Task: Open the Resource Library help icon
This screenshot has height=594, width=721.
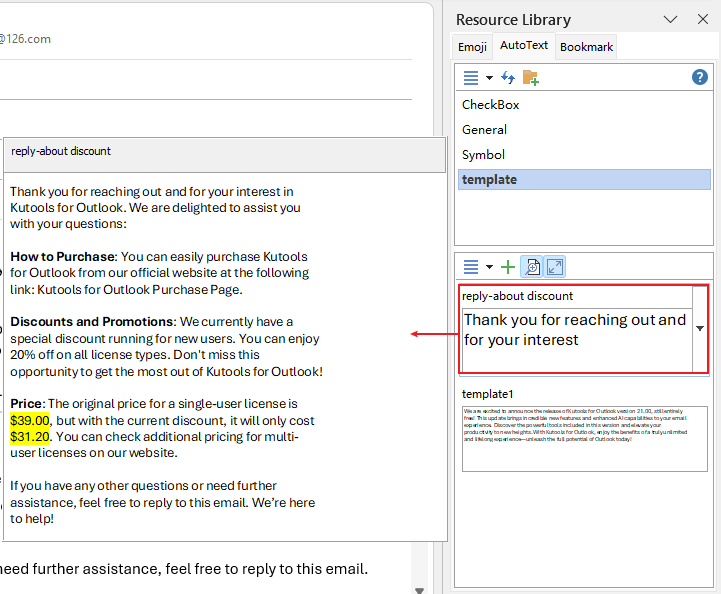Action: pyautogui.click(x=699, y=77)
